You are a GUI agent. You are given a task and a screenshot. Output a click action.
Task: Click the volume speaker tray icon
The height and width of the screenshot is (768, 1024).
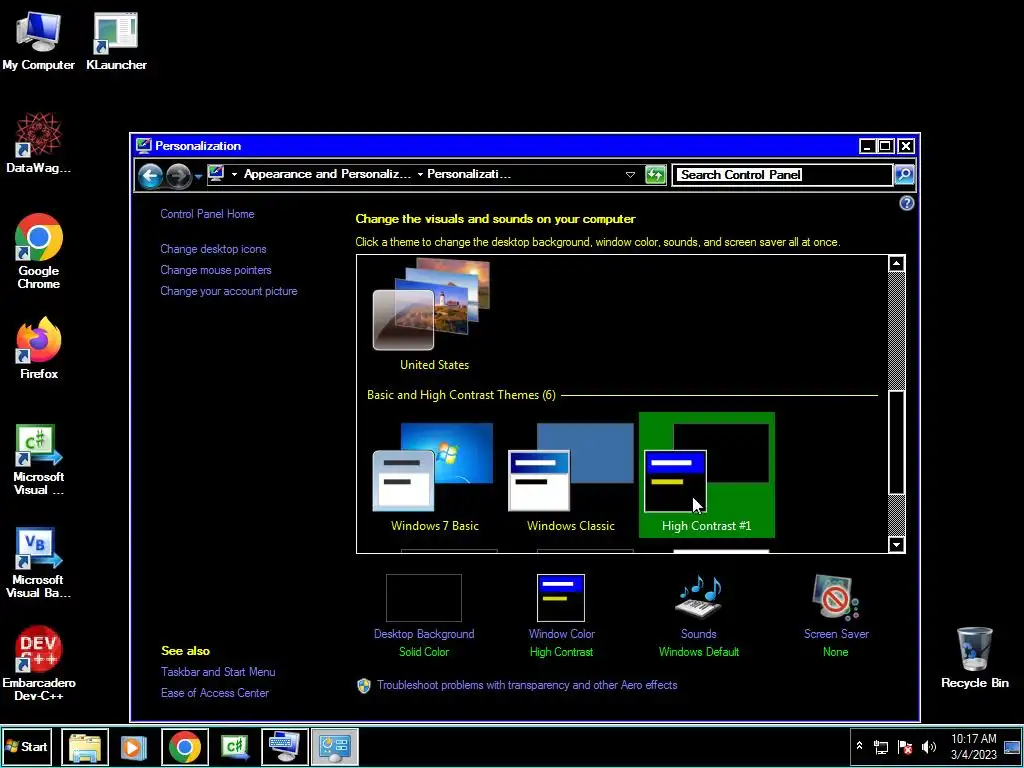click(x=929, y=746)
